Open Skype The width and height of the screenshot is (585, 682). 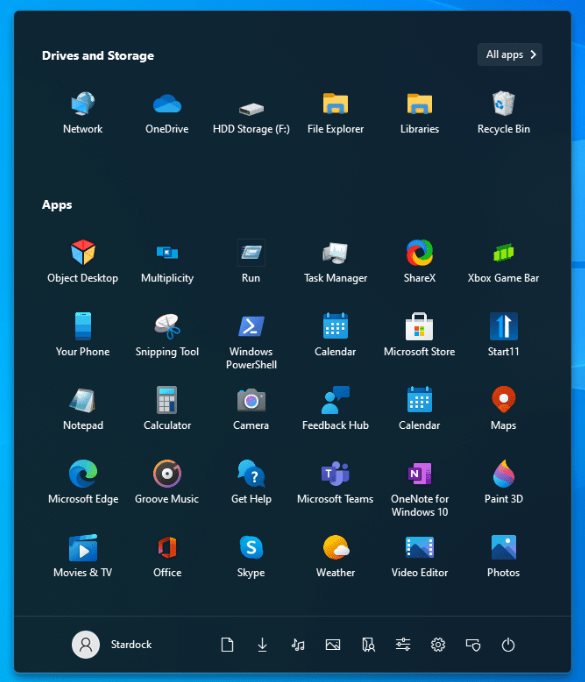click(x=251, y=555)
